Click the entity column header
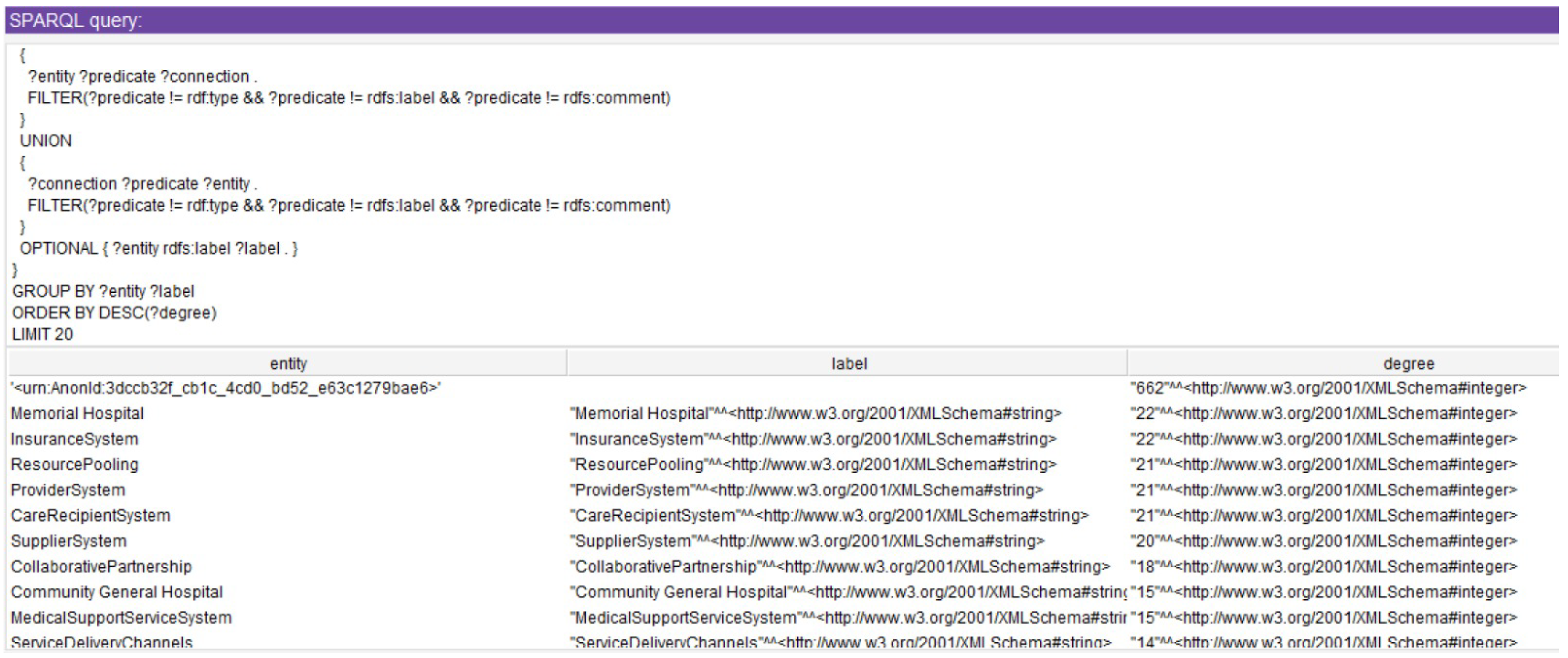Image resolution: width=1568 pixels, height=658 pixels. pyautogui.click(x=288, y=364)
